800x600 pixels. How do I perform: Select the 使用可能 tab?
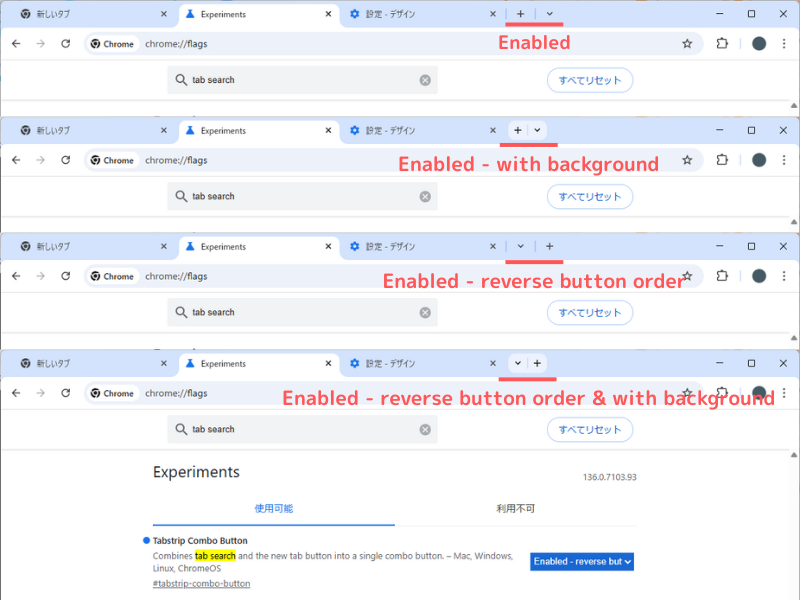click(273, 509)
